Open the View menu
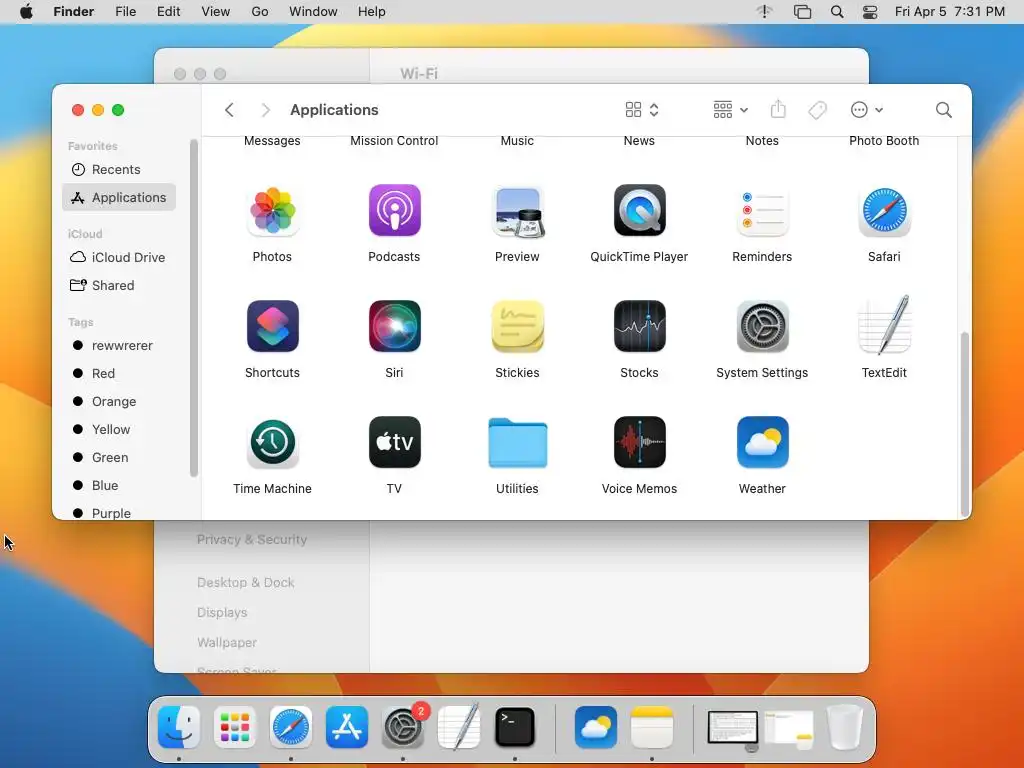 (216, 12)
